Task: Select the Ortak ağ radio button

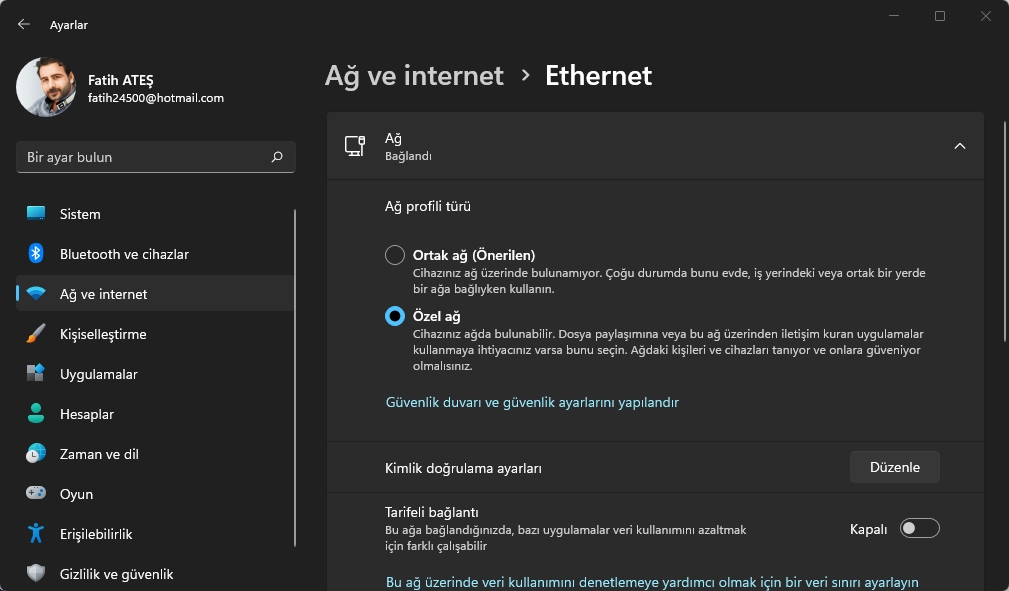Action: click(x=395, y=254)
